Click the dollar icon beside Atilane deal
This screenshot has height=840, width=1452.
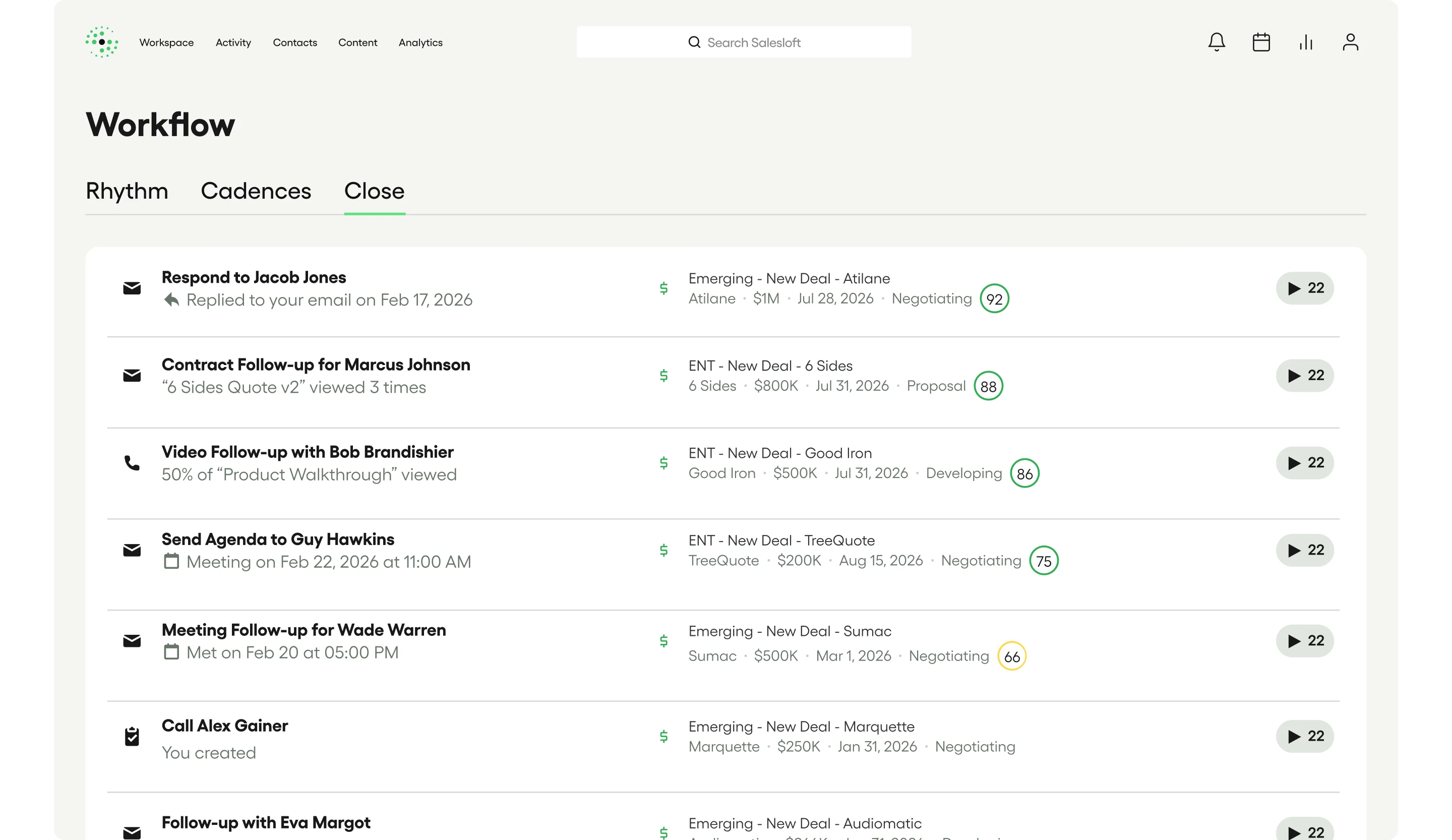(664, 288)
